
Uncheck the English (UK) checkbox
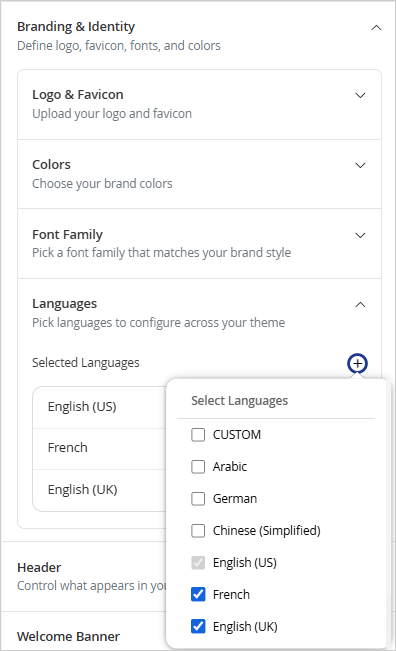198,627
